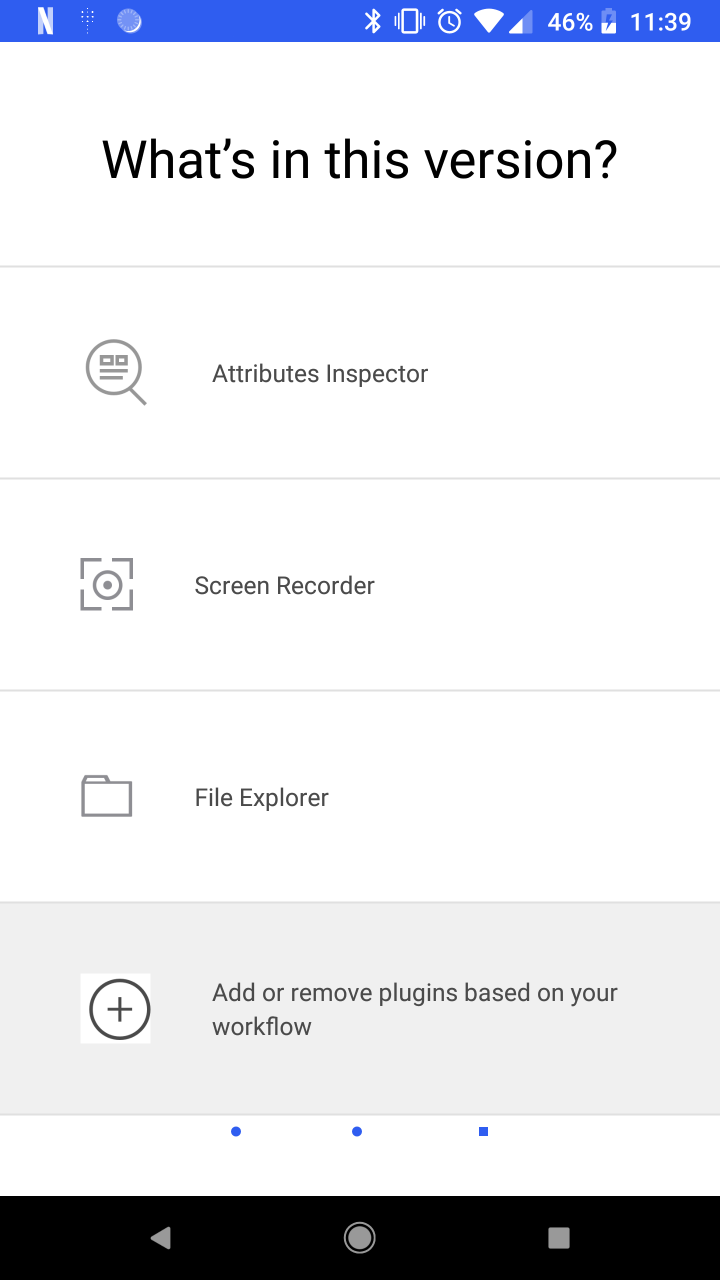Open the Screen Recorder capture icon

tap(106, 585)
